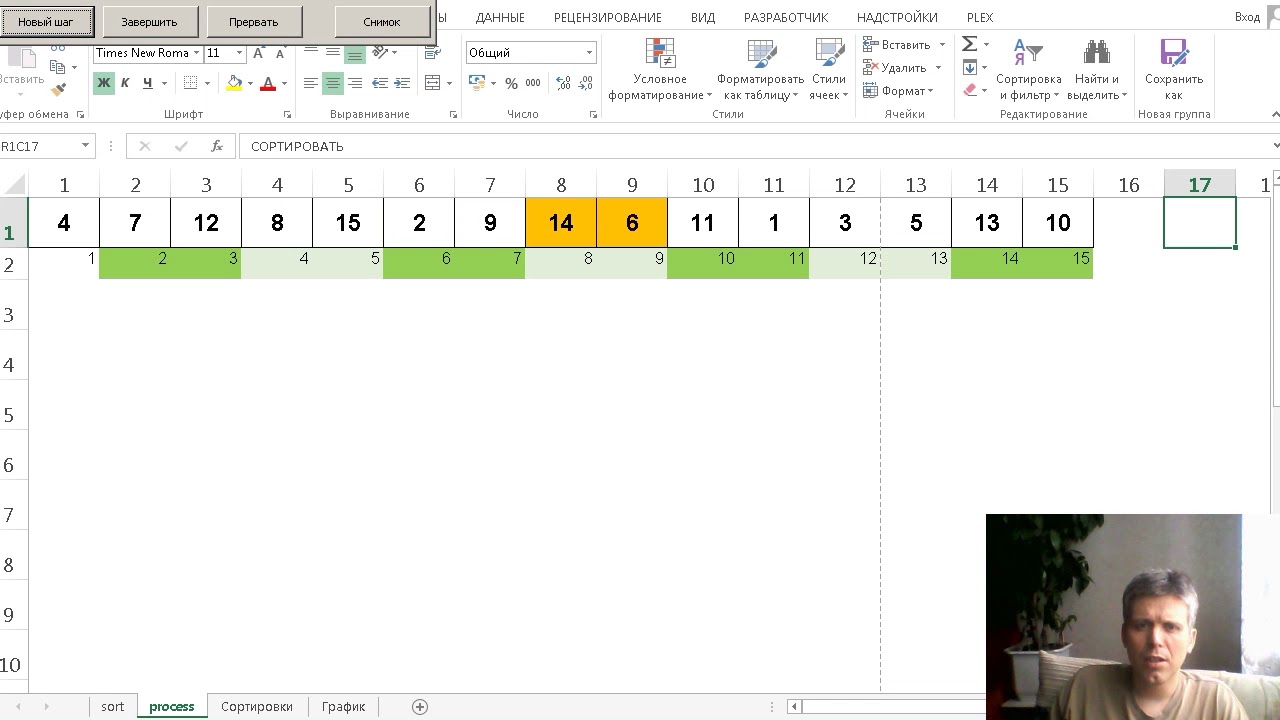Increase font size icon
This screenshot has height=720, width=1280.
[259, 53]
